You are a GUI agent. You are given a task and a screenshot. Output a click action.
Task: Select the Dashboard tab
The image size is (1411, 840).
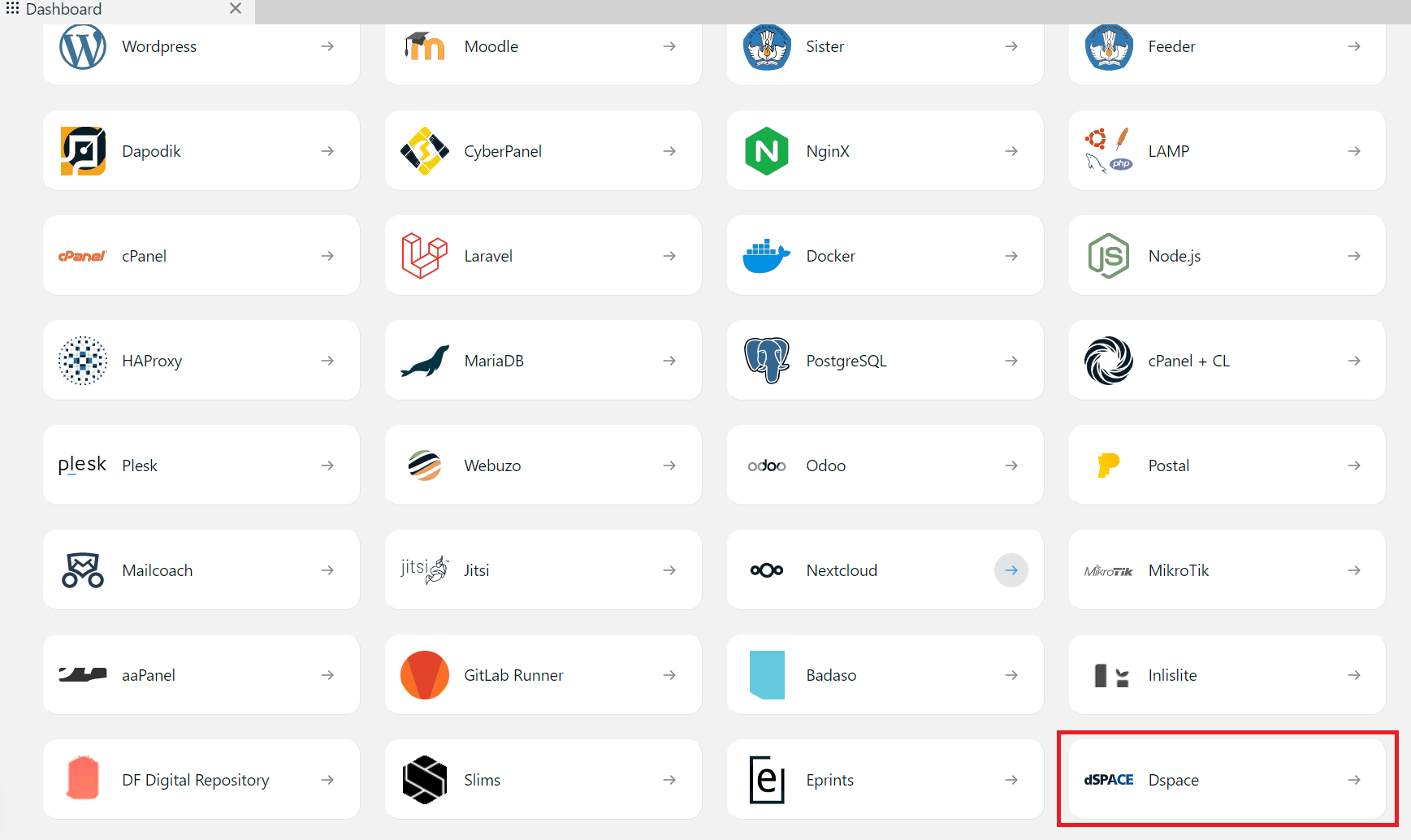pos(63,10)
